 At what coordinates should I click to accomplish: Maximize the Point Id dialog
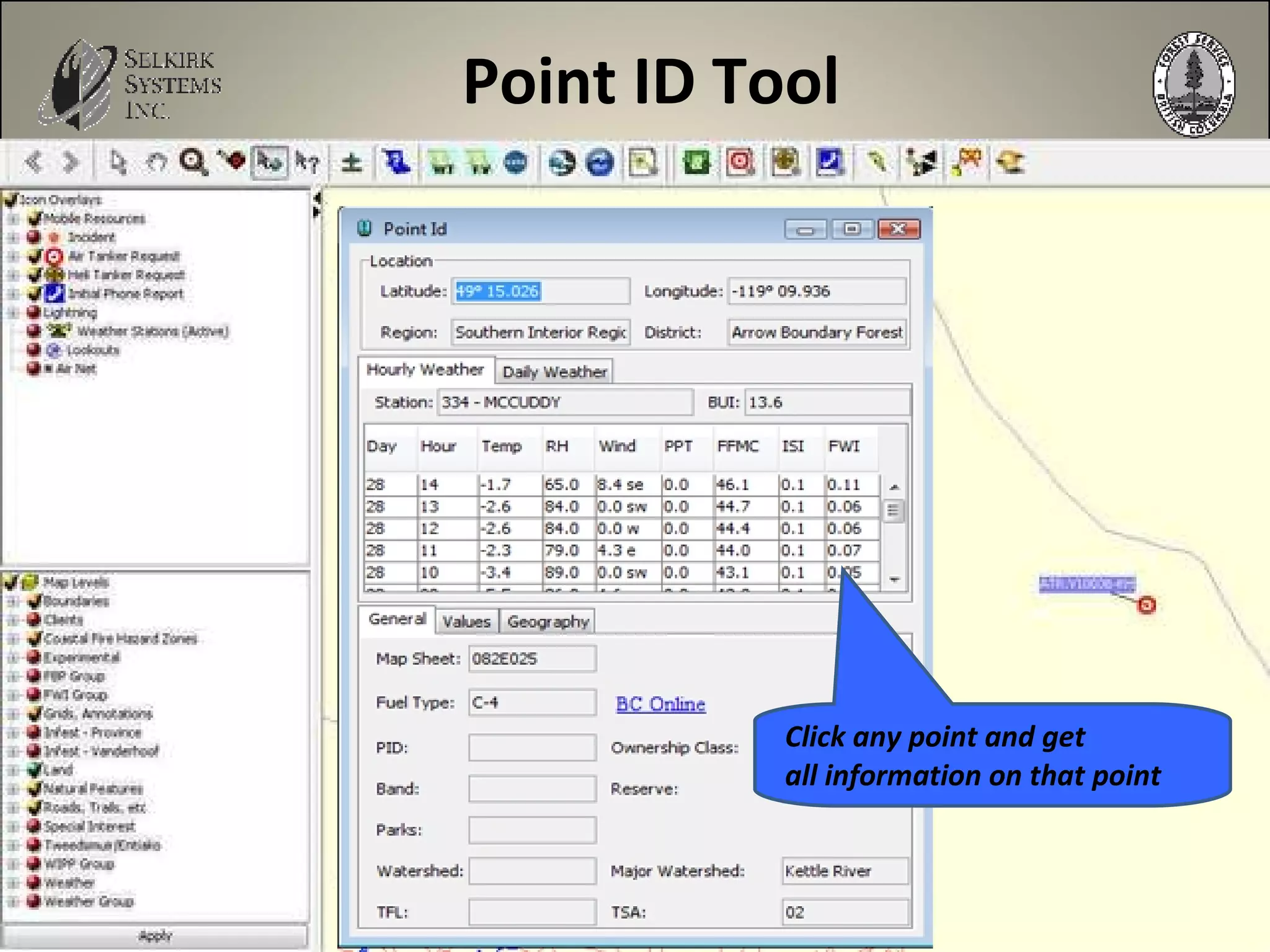pyautogui.click(x=852, y=229)
